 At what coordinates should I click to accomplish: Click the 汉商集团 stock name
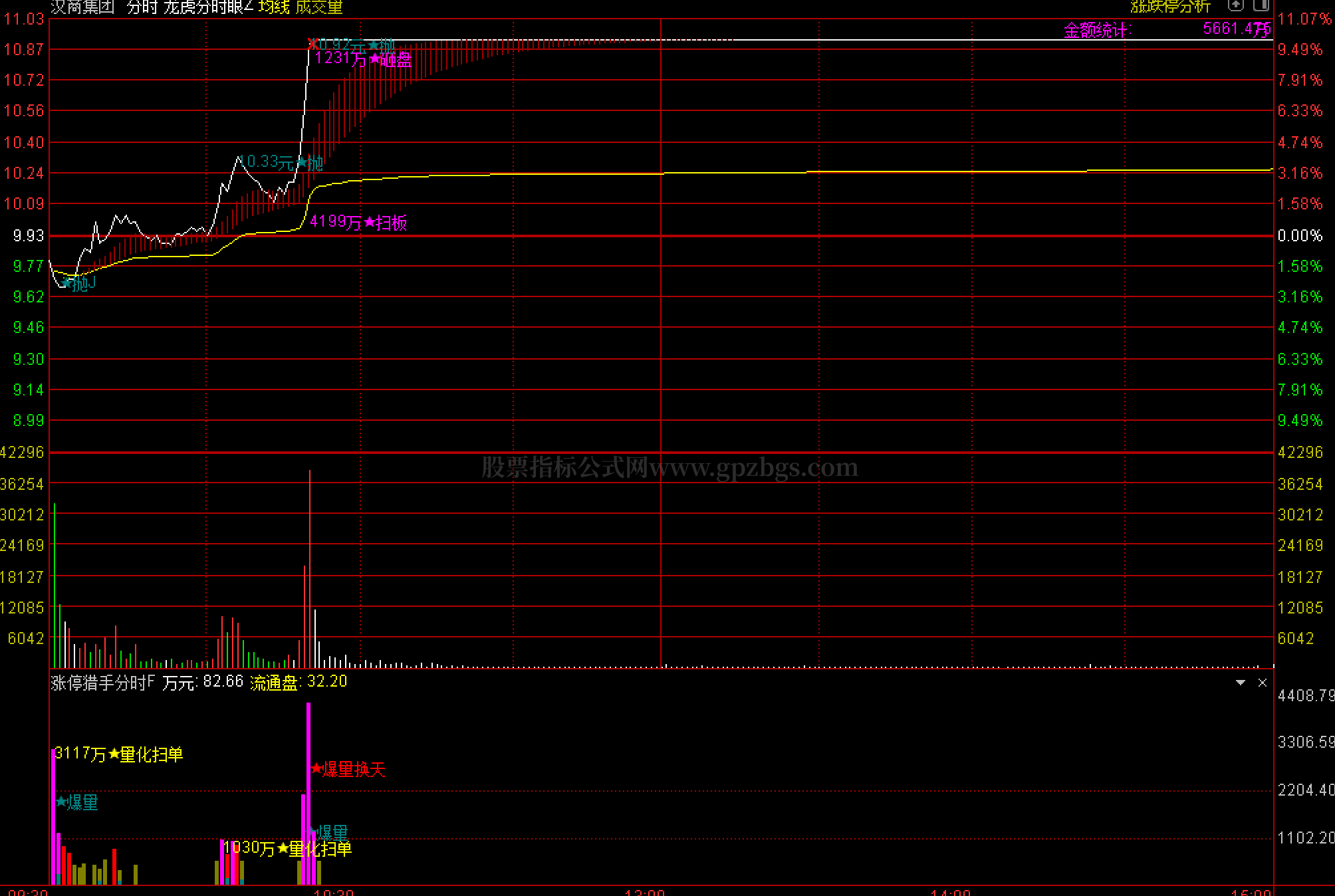point(82,7)
